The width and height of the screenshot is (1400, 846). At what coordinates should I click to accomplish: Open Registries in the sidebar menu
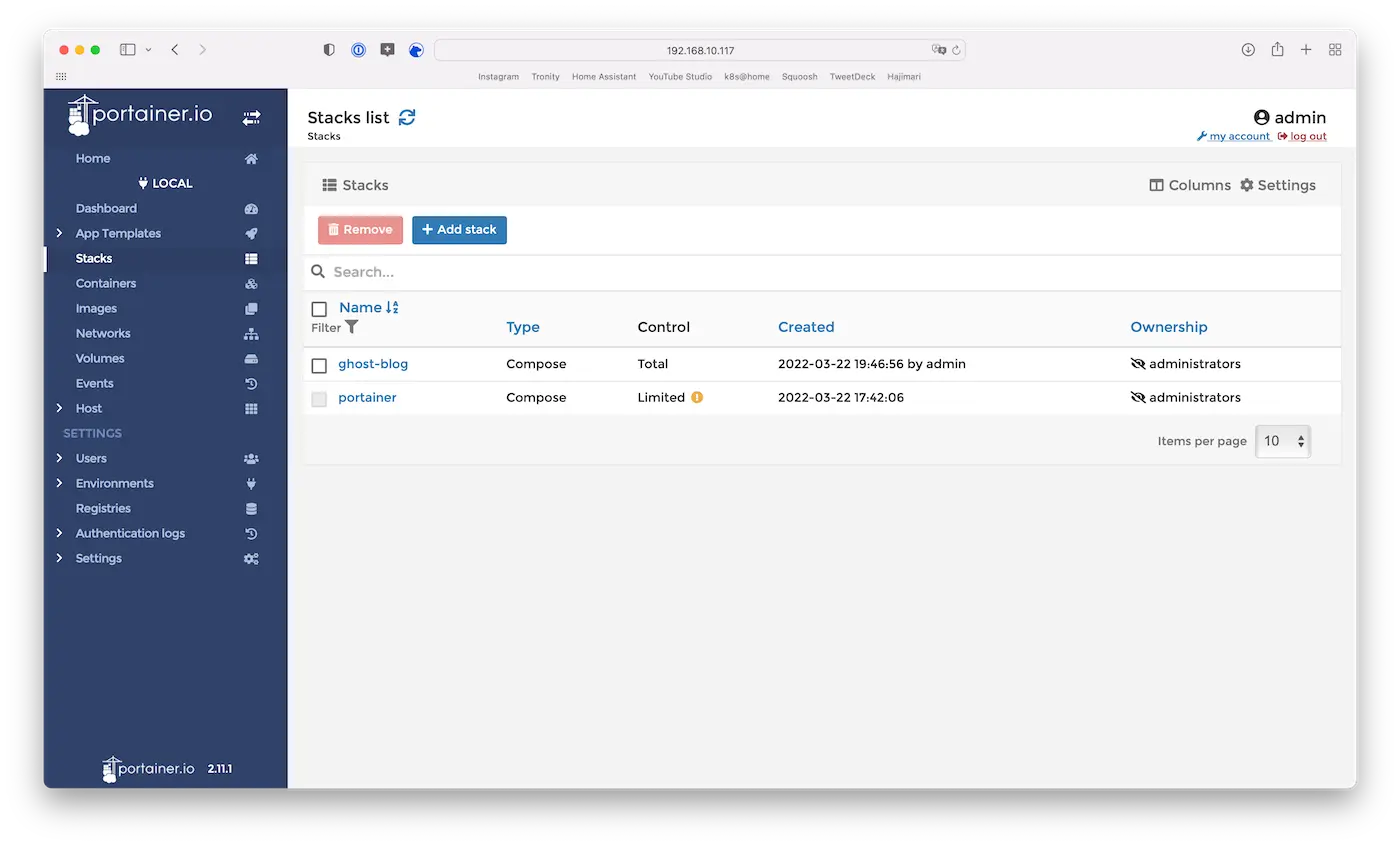point(103,508)
